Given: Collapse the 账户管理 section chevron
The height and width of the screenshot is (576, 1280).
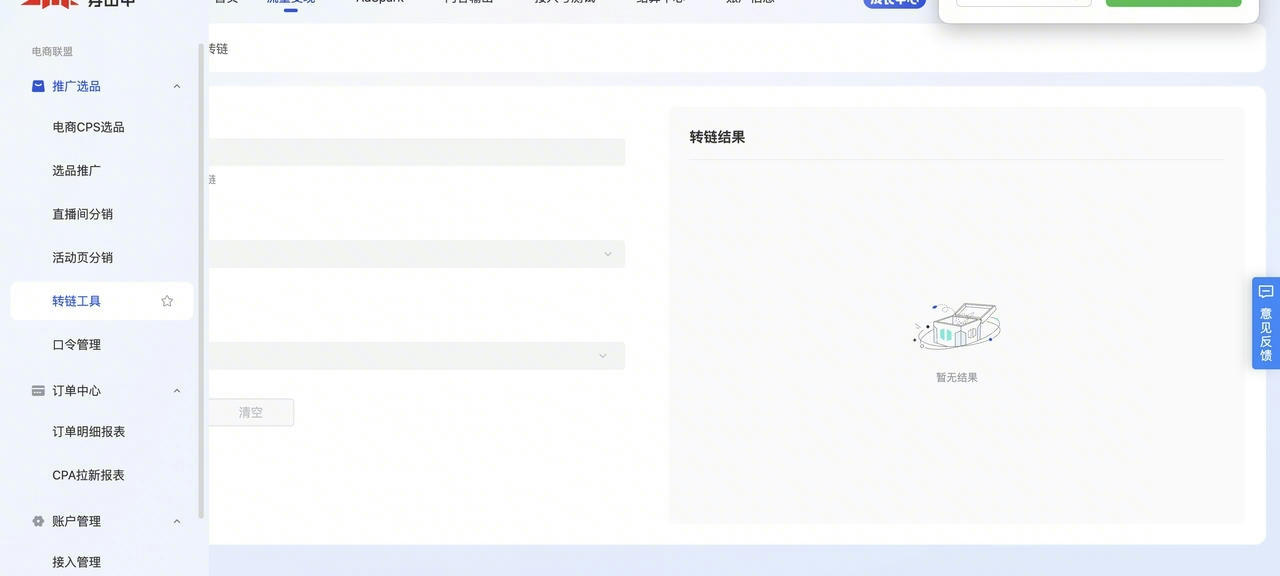Looking at the screenshot, I should click(177, 521).
